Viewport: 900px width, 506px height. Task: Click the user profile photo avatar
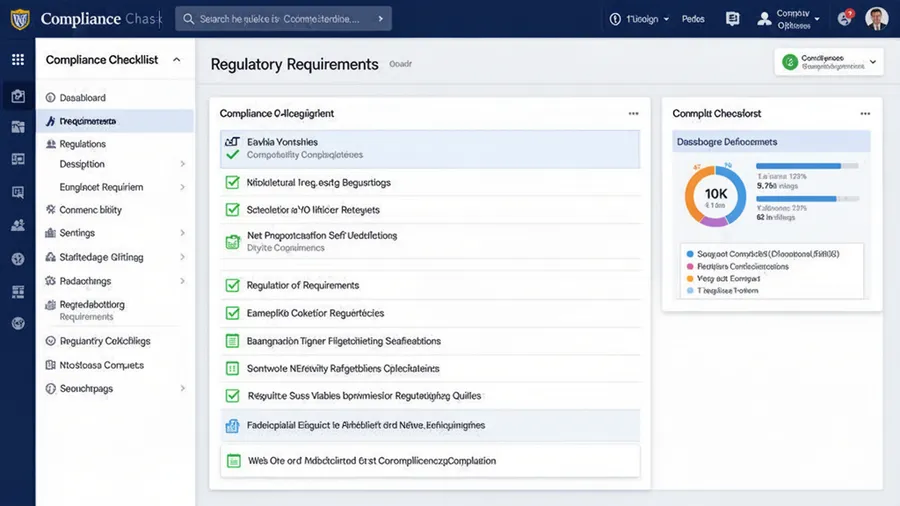(876, 19)
